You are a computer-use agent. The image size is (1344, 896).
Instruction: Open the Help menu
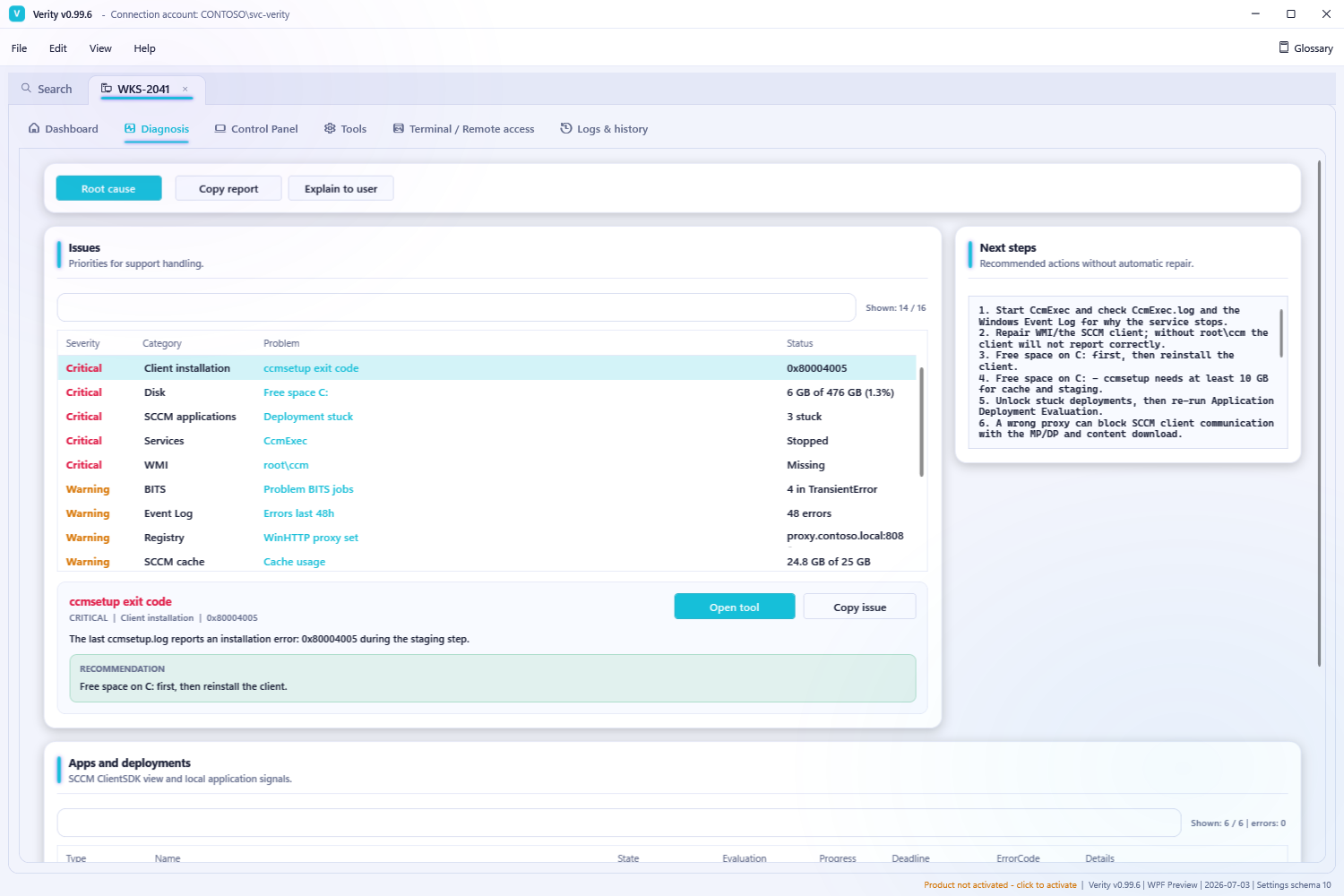click(x=144, y=48)
